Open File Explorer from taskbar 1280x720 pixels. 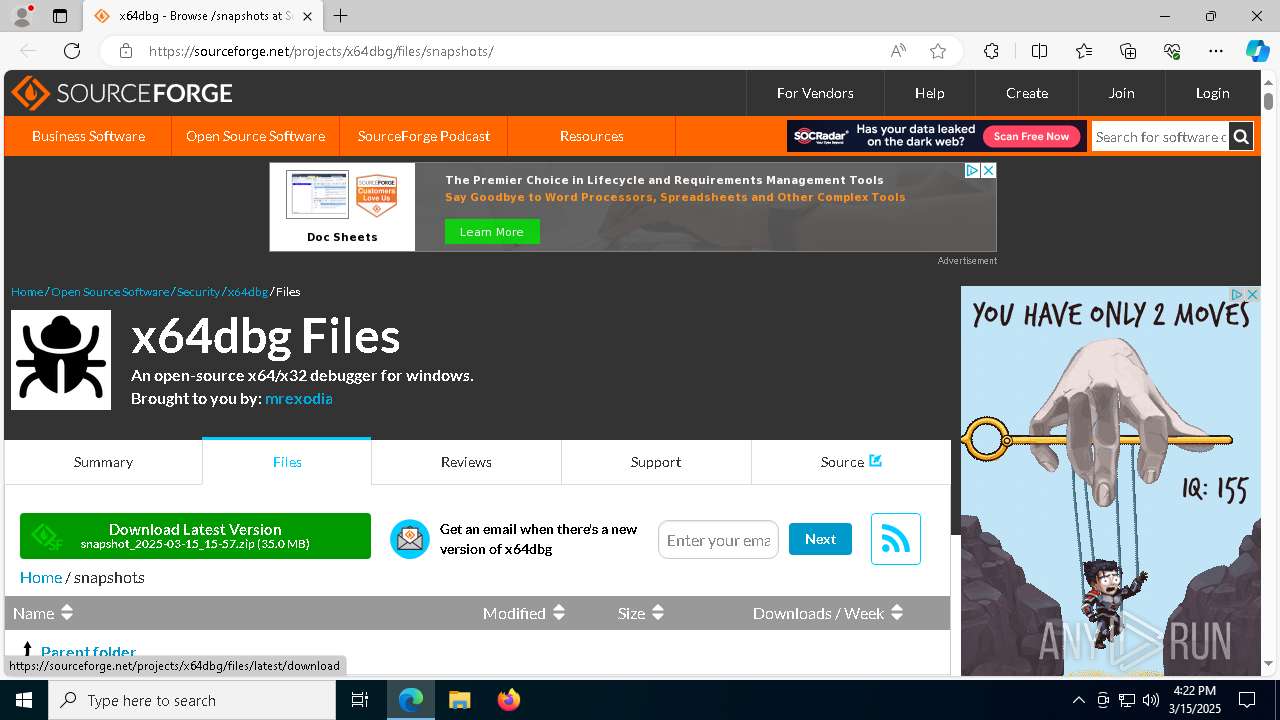pos(460,700)
